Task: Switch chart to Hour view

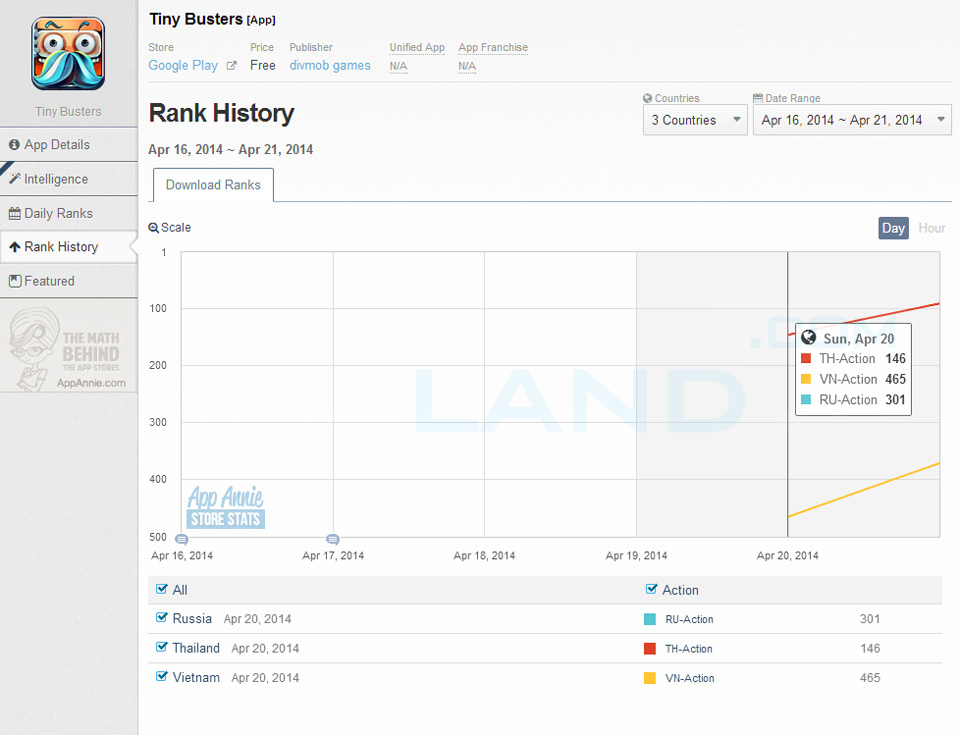Action: coord(931,228)
